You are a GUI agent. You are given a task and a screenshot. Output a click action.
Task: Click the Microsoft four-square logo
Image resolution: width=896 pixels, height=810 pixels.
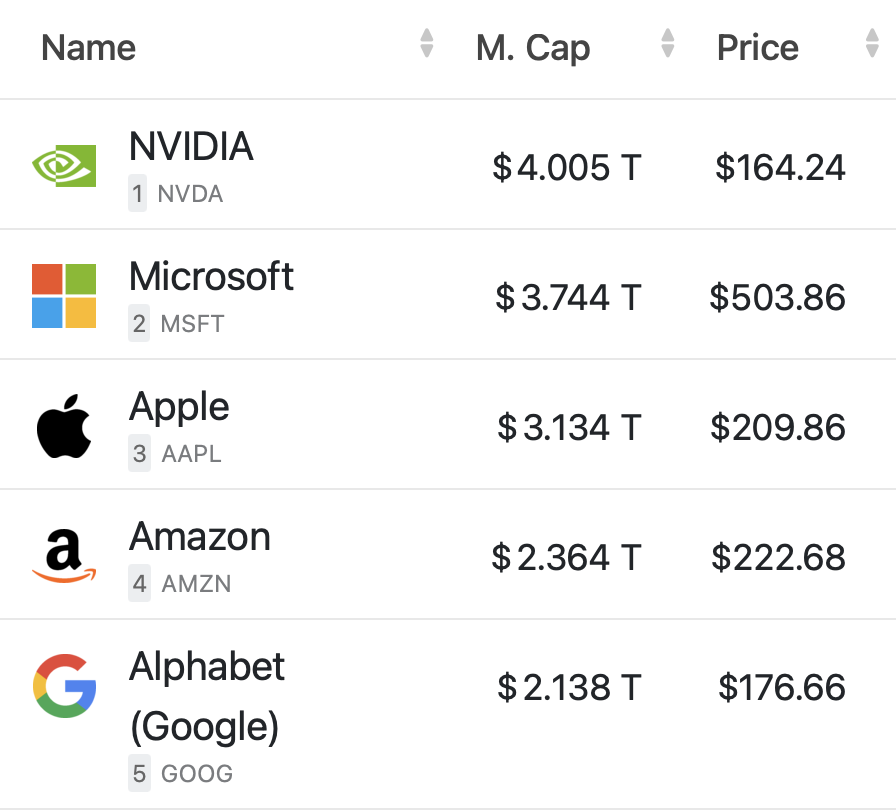(x=64, y=296)
